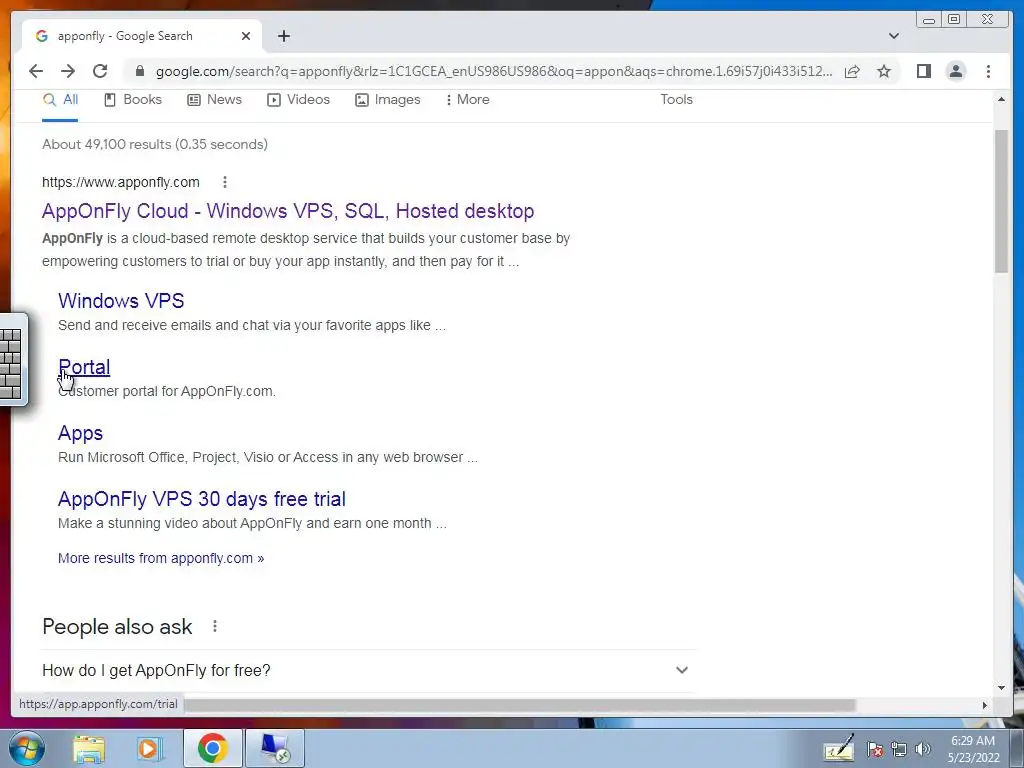Click the address bar URL
This screenshot has width=1024, height=768.
tap(494, 71)
